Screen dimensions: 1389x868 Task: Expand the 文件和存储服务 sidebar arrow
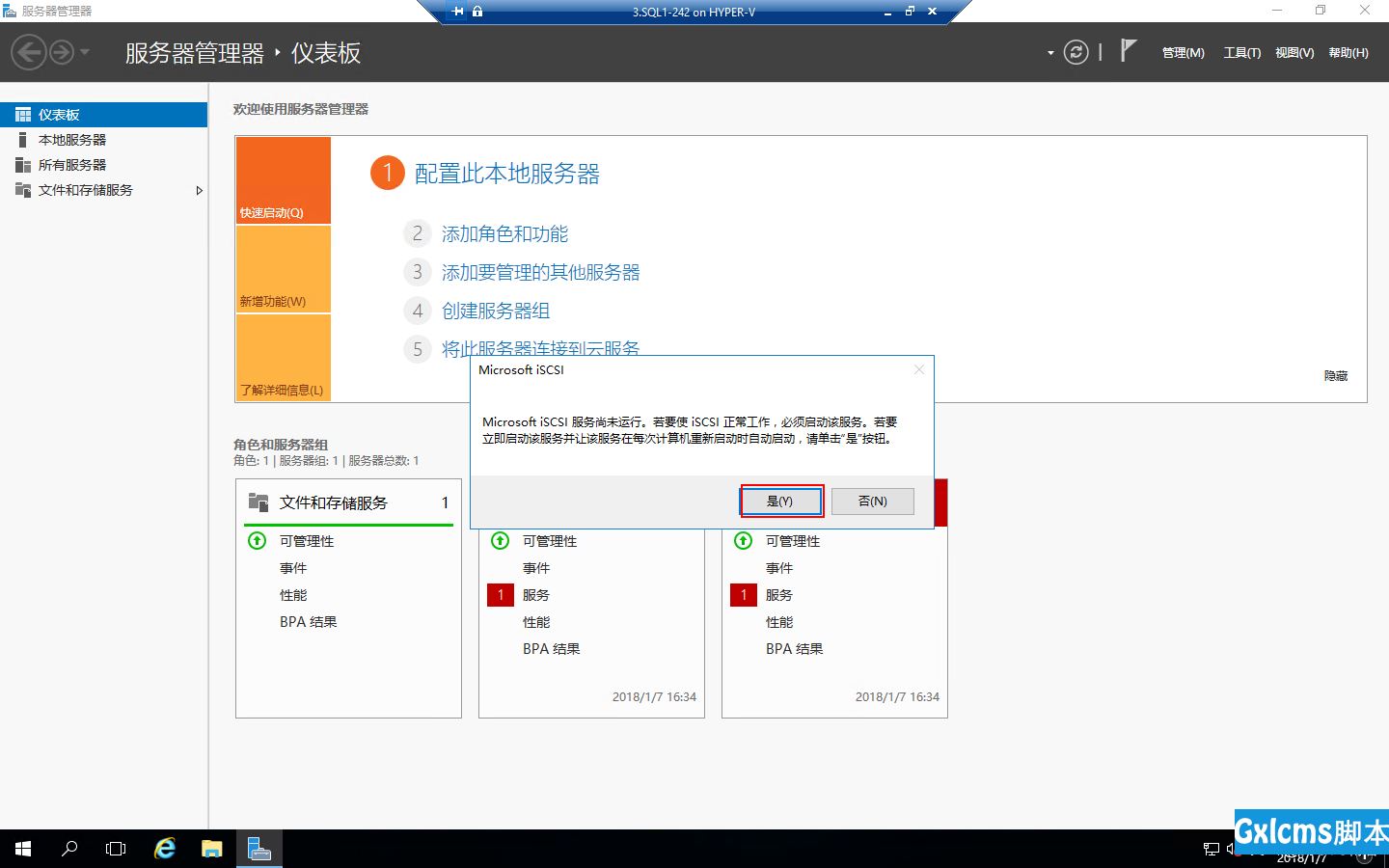click(199, 190)
